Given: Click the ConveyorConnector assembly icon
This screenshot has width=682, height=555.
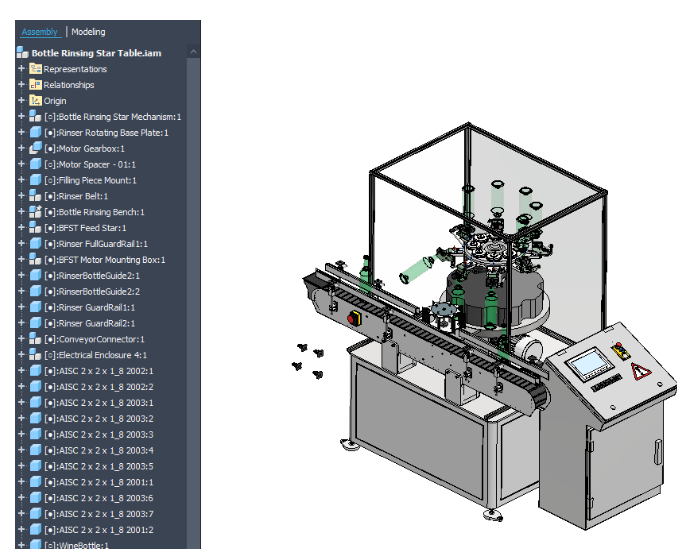Looking at the screenshot, I should (x=35, y=339).
